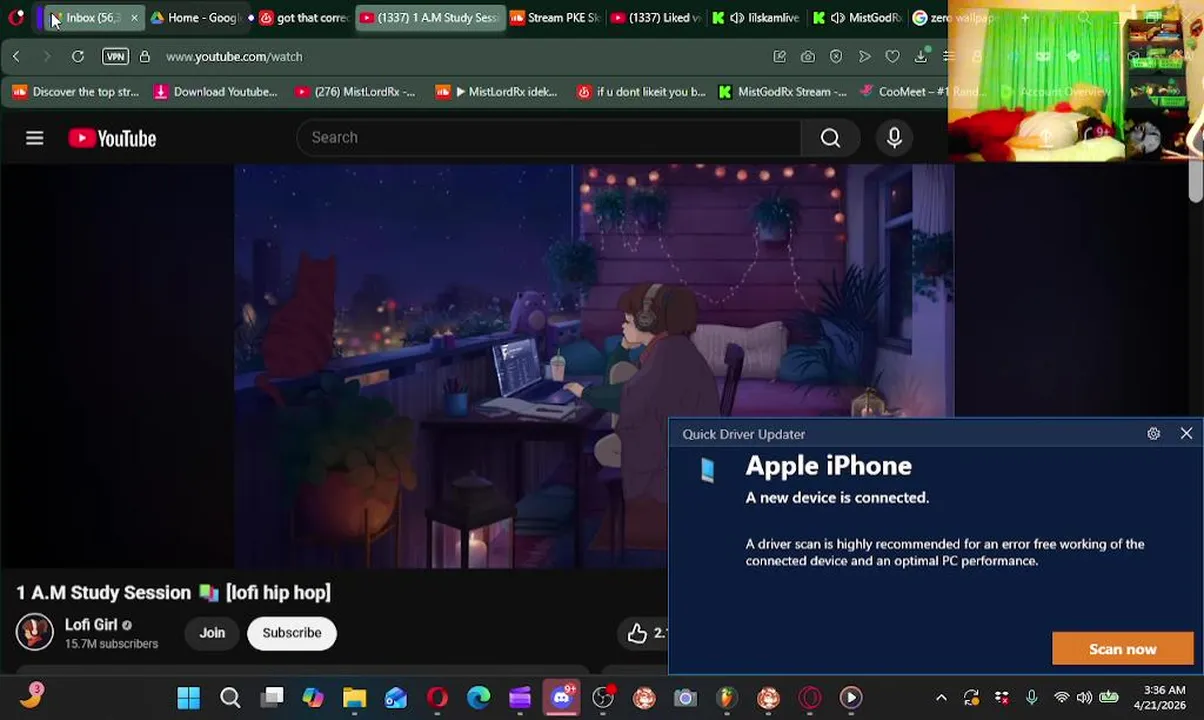Open the YouTube guide hamburger menu
Image resolution: width=1204 pixels, height=720 pixels.
pyautogui.click(x=35, y=138)
